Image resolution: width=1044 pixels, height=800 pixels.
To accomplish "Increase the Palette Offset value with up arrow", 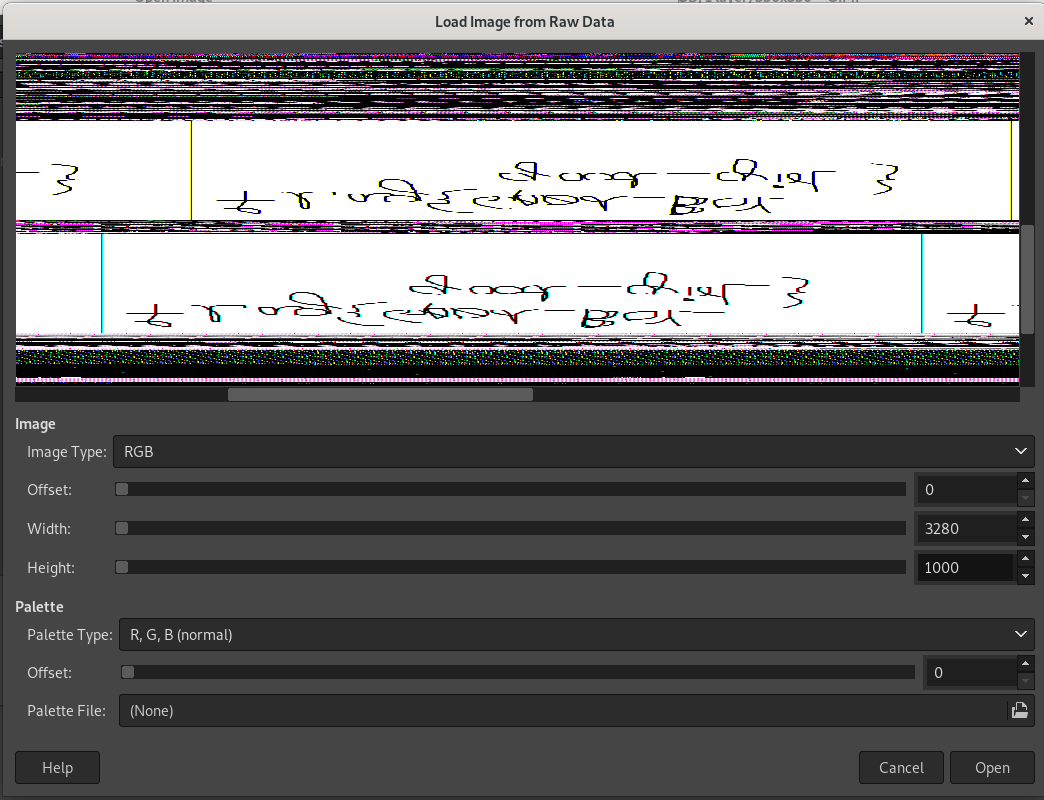I will point(1025,664).
